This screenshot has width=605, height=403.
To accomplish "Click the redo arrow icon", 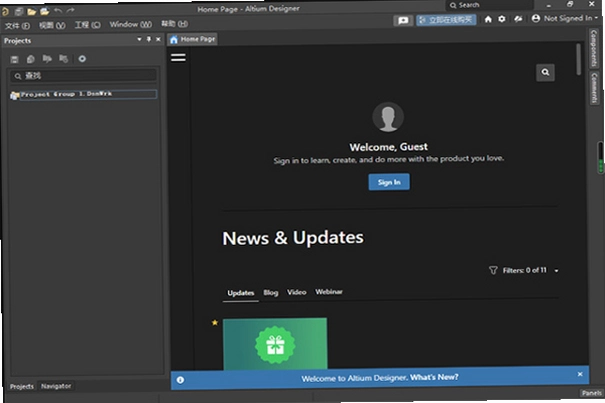I will click(x=70, y=11).
